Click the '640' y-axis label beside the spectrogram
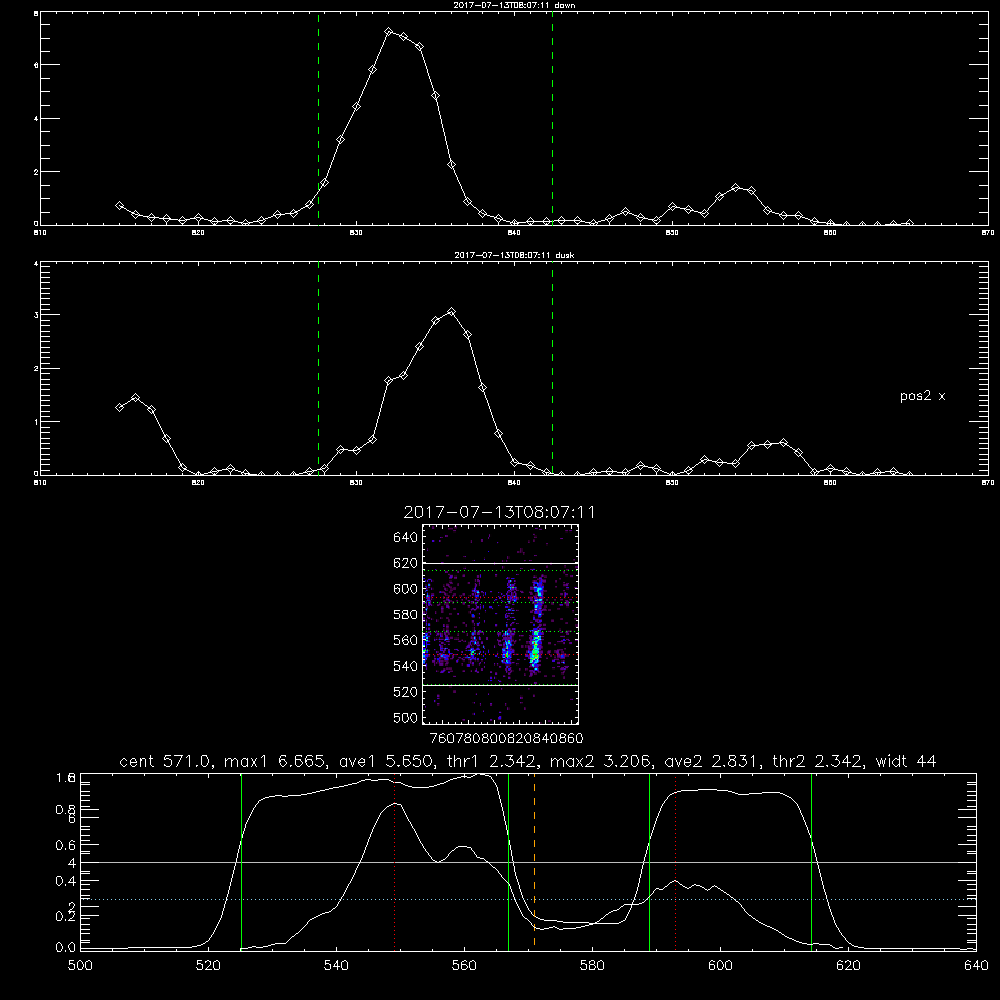 coord(406,538)
